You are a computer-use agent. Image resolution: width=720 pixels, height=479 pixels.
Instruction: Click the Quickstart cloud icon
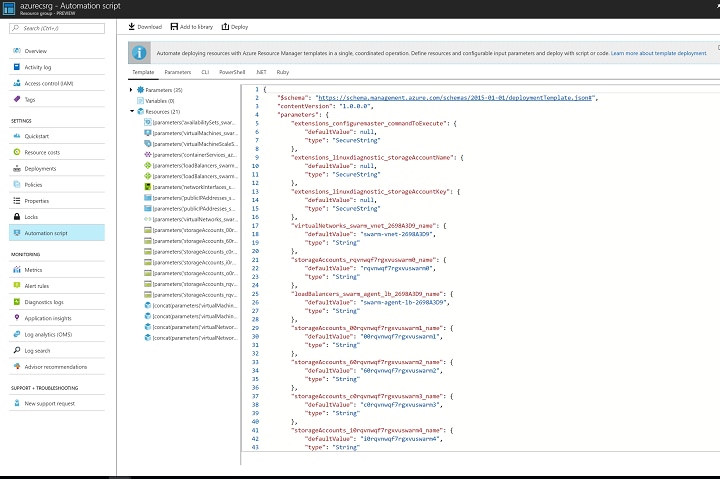pos(17,136)
